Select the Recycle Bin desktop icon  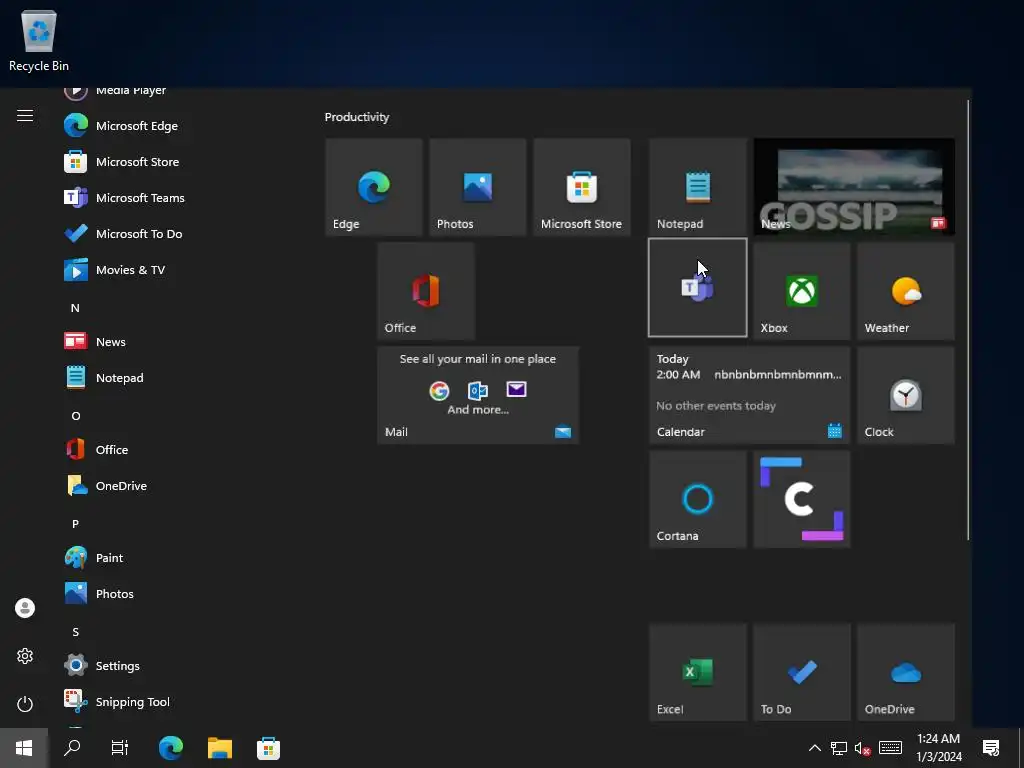point(39,41)
